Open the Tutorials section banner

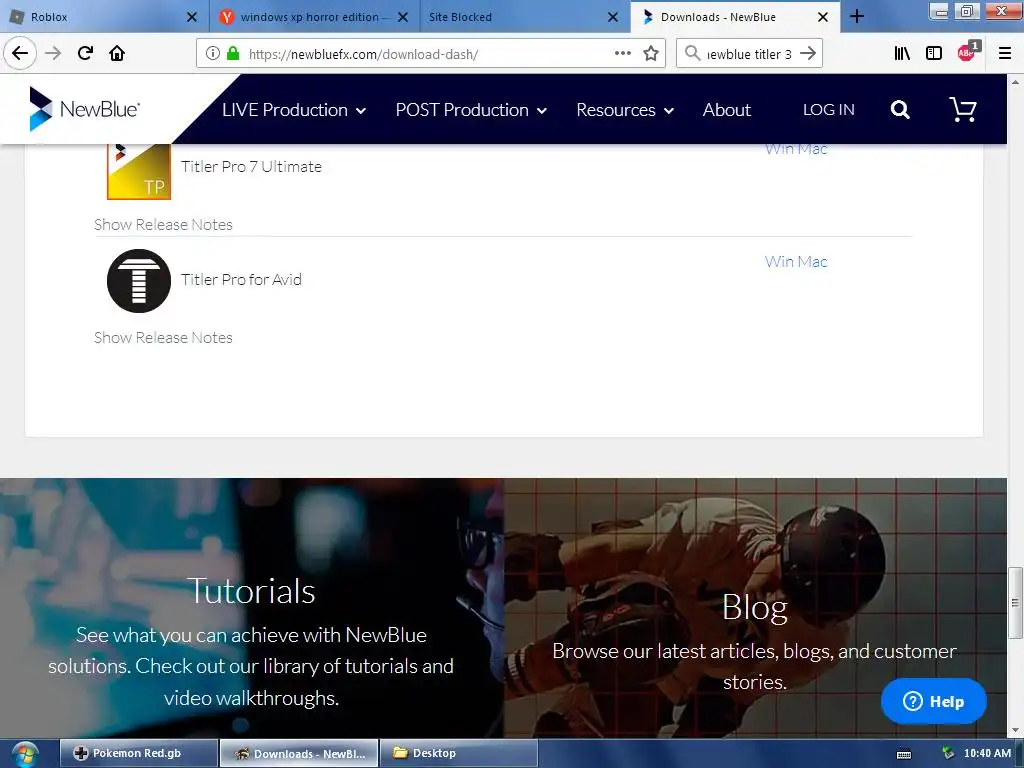pyautogui.click(x=251, y=608)
